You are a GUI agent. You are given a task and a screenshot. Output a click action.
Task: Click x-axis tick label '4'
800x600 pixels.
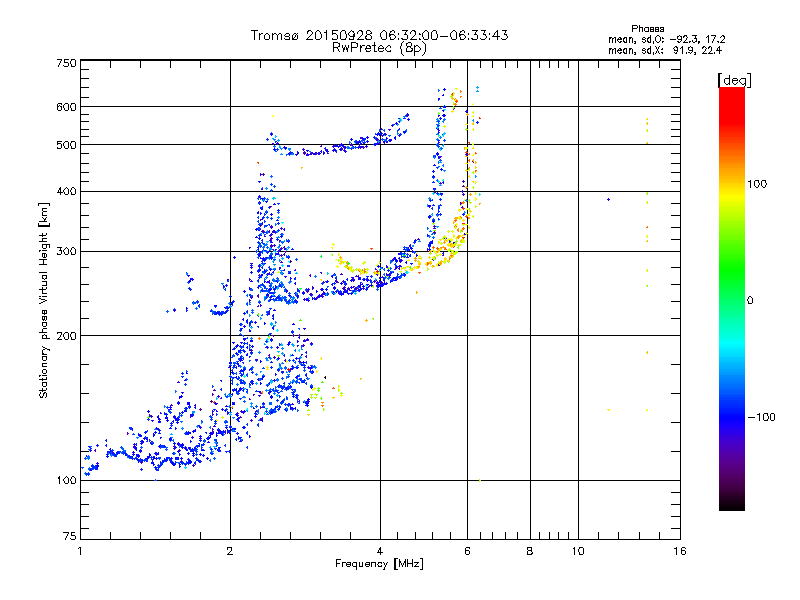380,551
